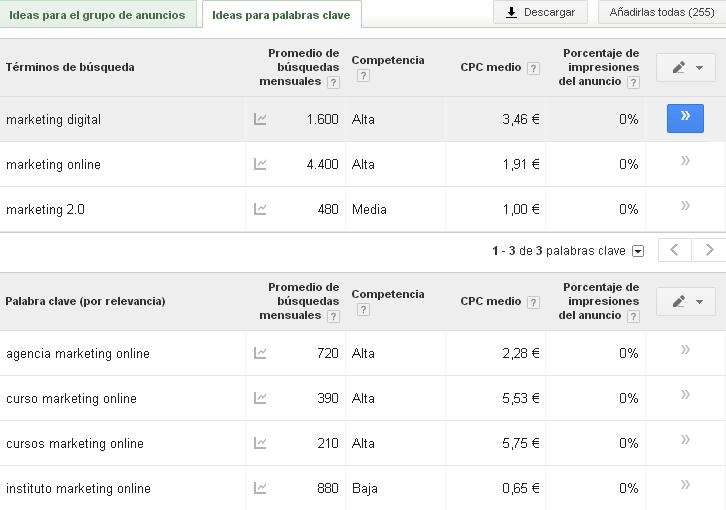Sort by Palabra clave (por relevancia) header

tap(86, 301)
